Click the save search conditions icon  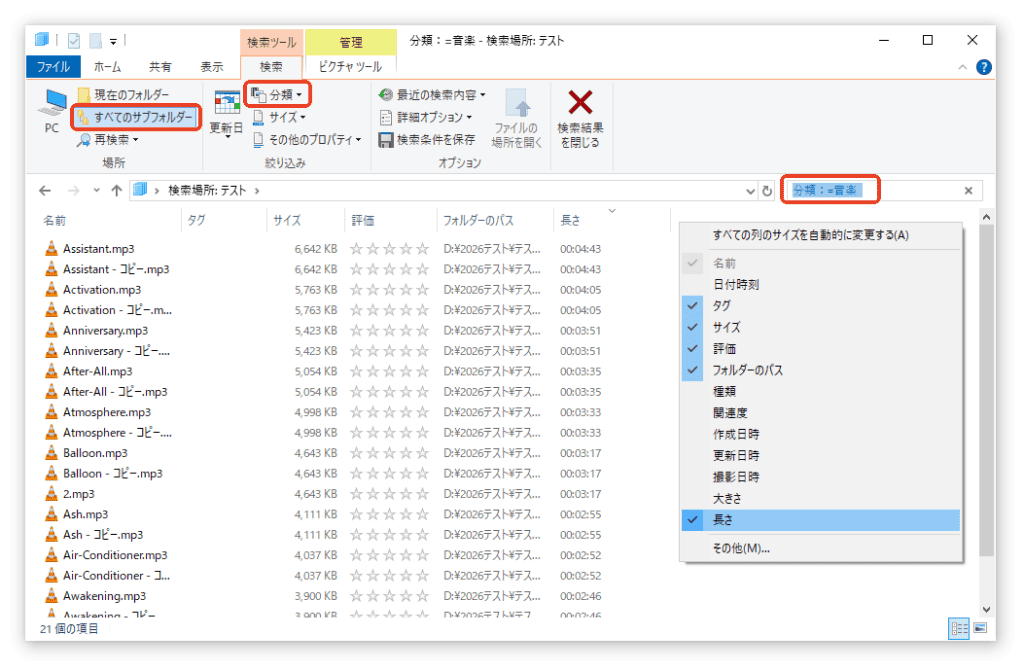point(386,140)
